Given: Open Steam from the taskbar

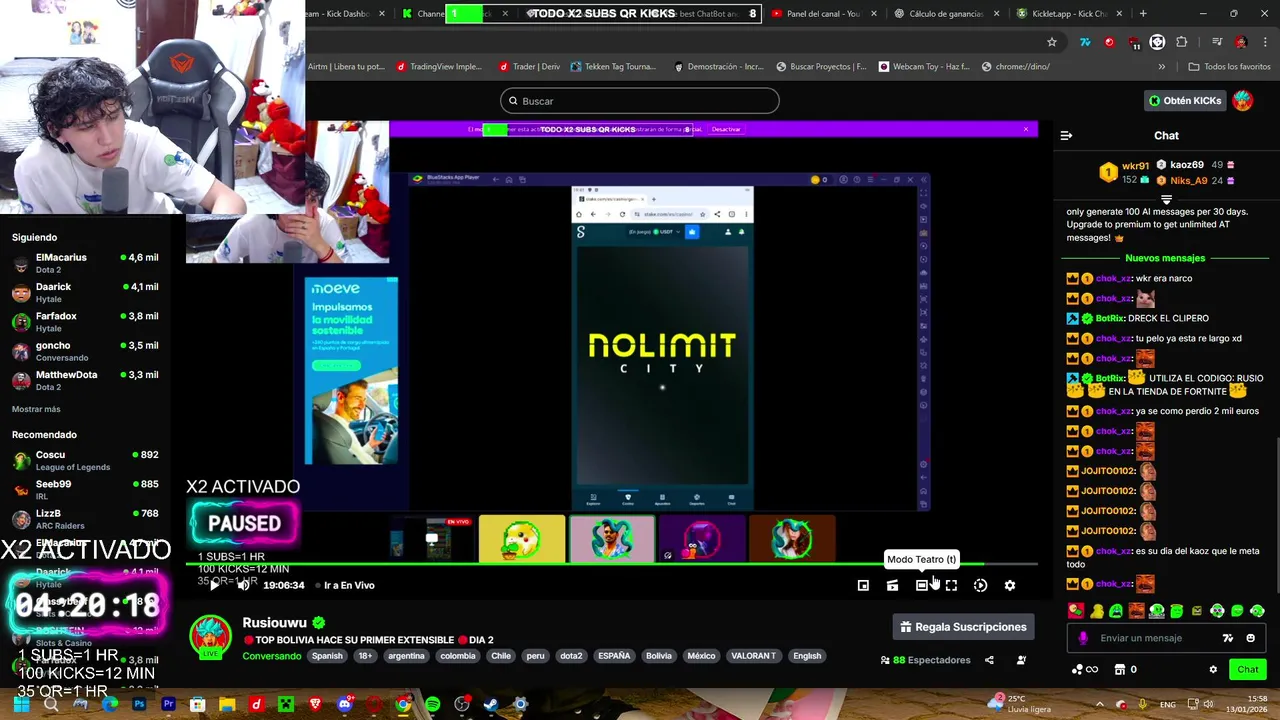Looking at the screenshot, I should [x=491, y=705].
